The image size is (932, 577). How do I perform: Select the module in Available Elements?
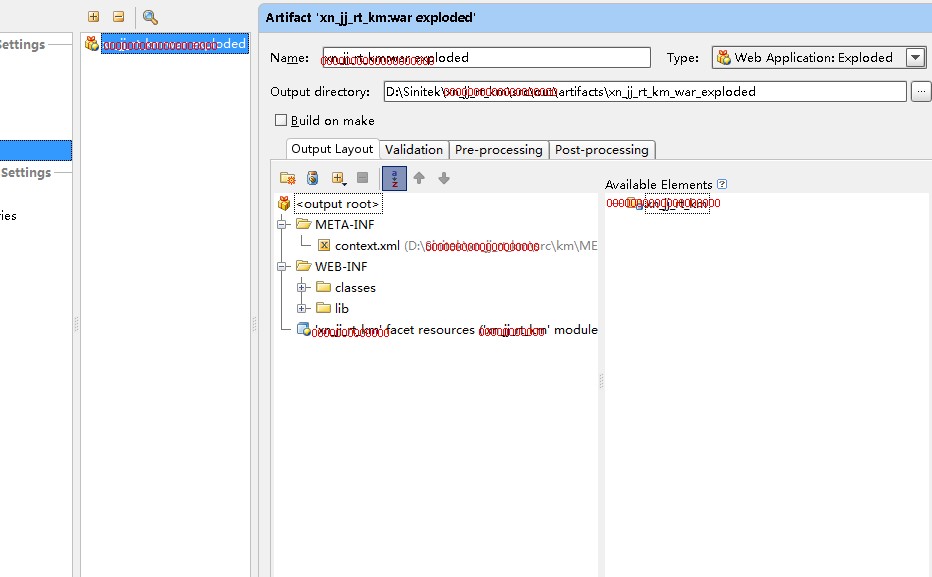(x=677, y=203)
